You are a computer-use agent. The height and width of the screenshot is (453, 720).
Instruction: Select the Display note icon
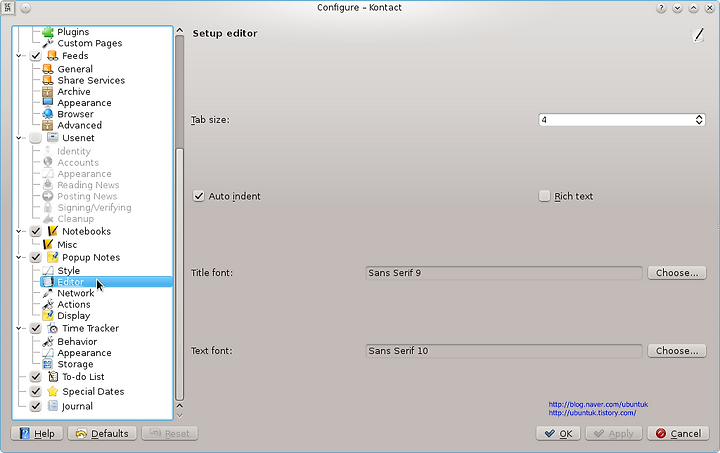[x=48, y=315]
